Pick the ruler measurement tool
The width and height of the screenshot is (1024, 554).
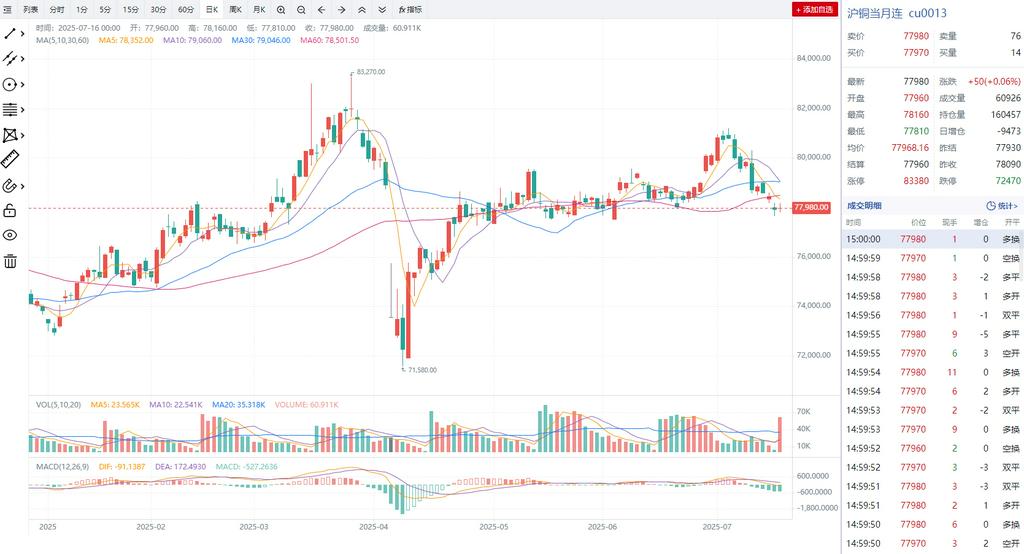pos(10,159)
